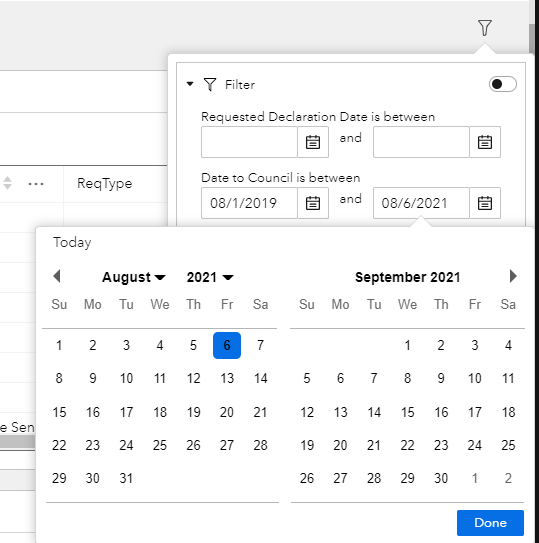Select September 18

(x=508, y=412)
